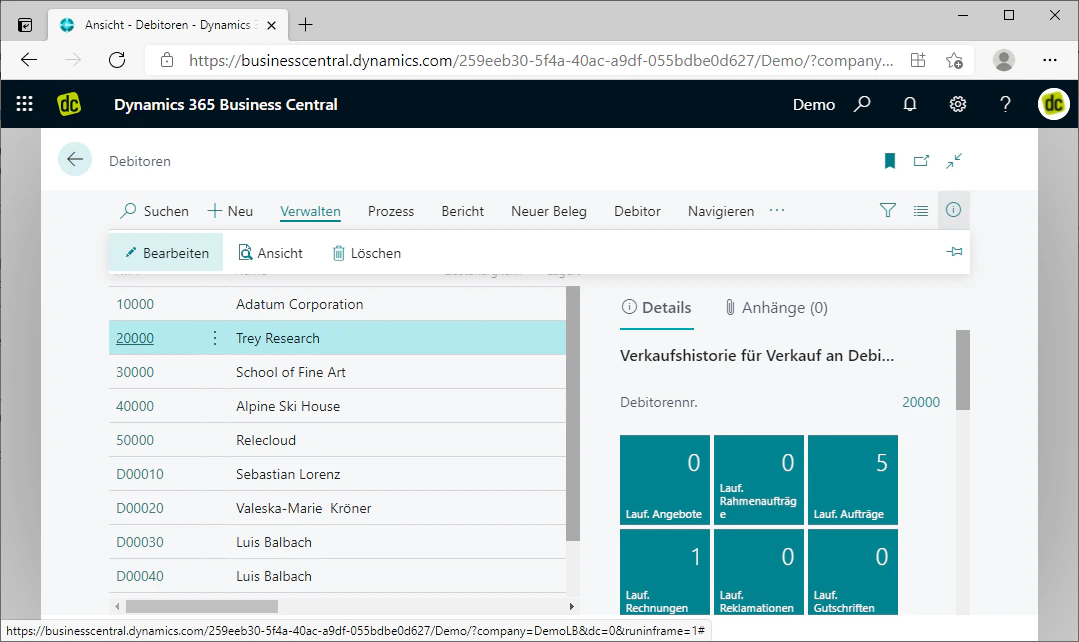This screenshot has height=642, width=1079.
Task: Open the settings gear
Action: (958, 104)
